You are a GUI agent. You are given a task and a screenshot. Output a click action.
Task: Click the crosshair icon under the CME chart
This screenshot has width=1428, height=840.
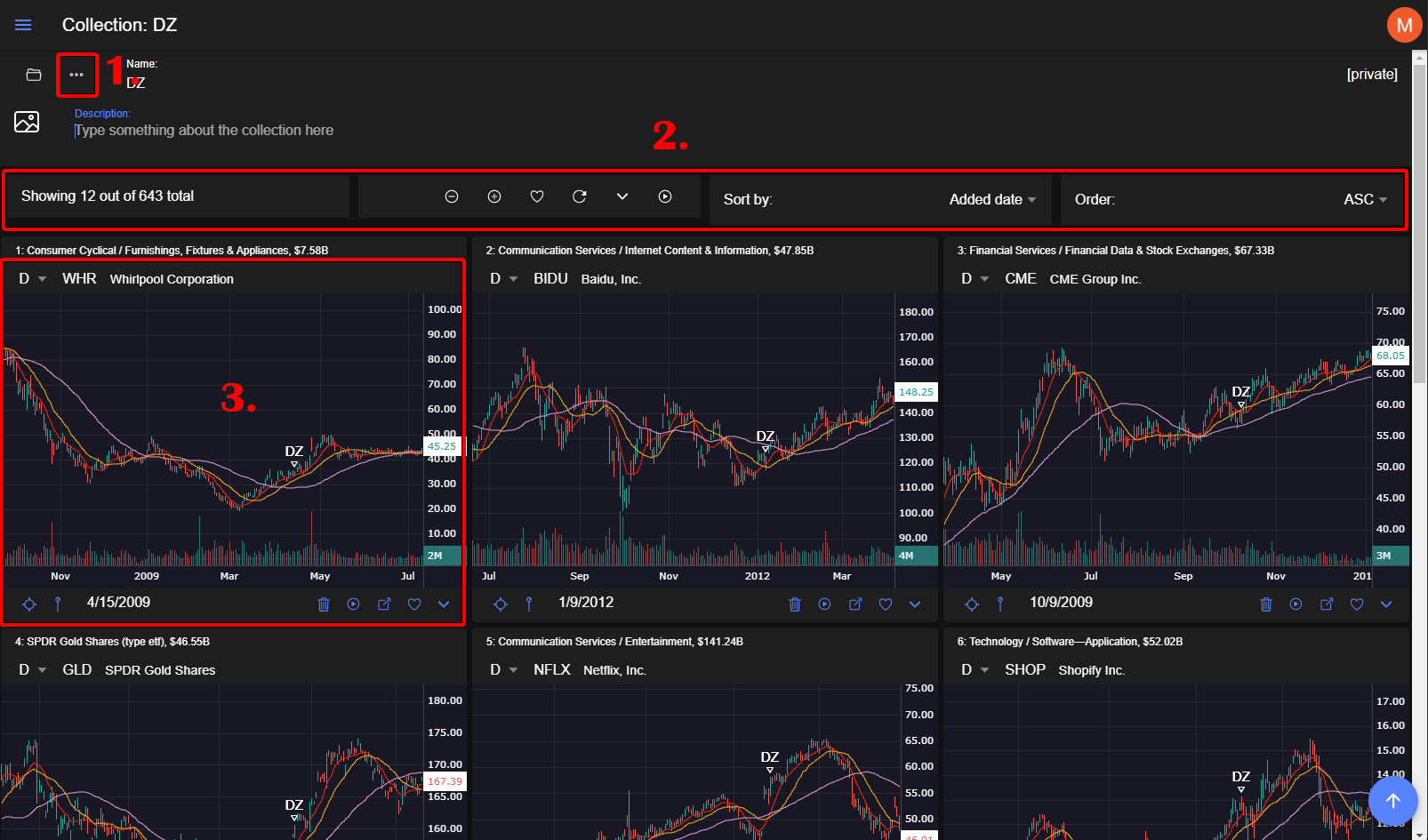[x=972, y=604]
